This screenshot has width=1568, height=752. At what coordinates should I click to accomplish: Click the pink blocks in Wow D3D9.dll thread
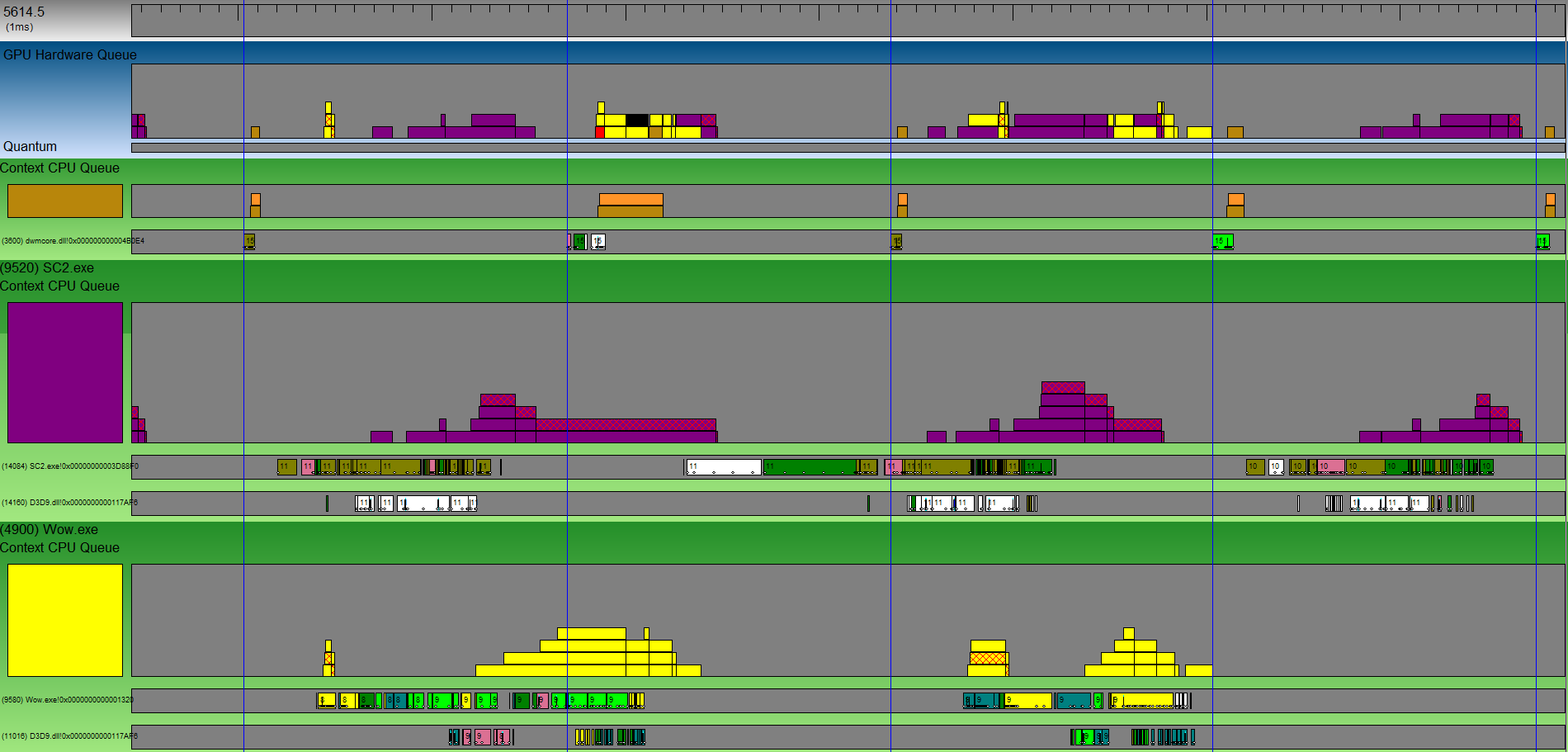click(482, 736)
